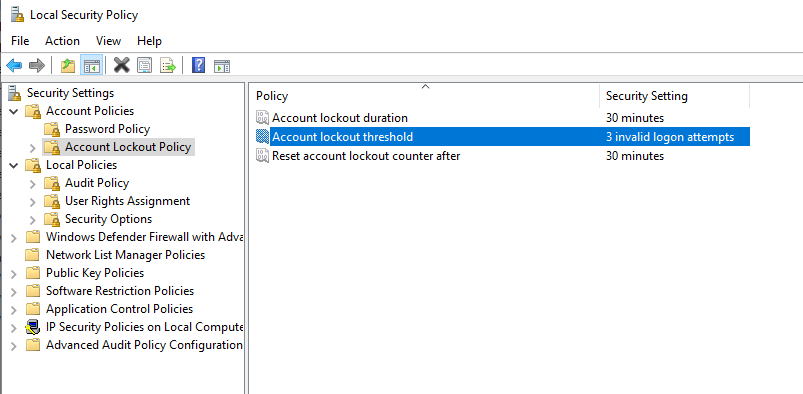803x394 pixels.
Task: Select Security Settings in the tree
Action: point(70,93)
